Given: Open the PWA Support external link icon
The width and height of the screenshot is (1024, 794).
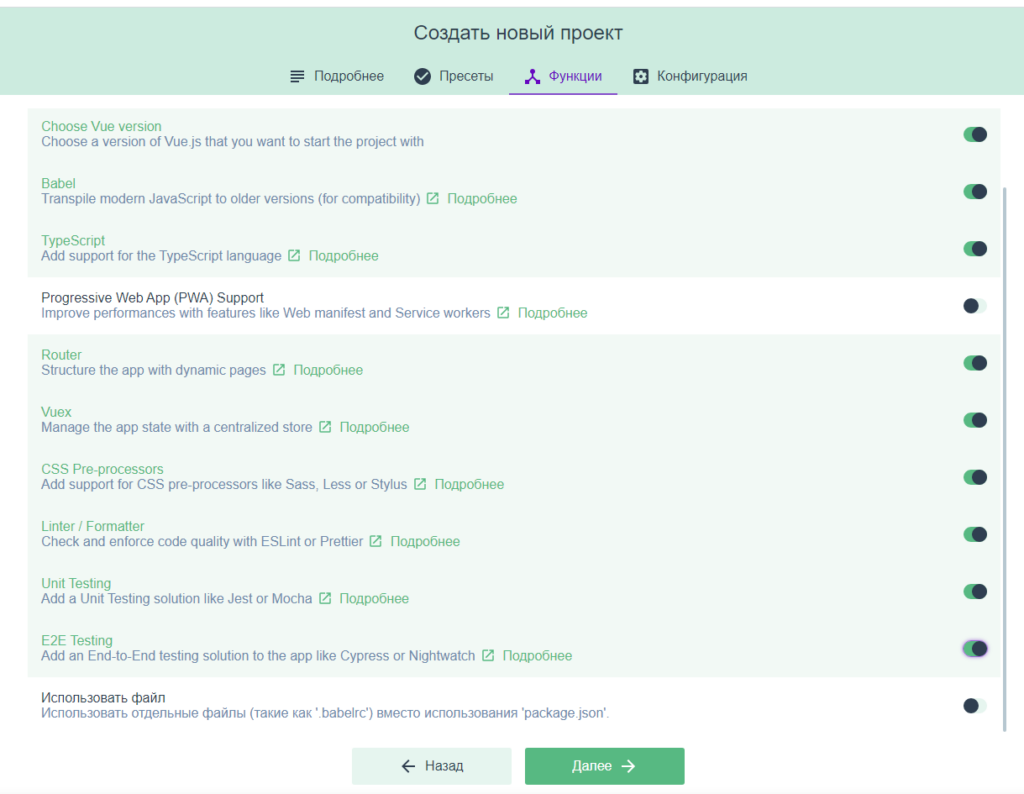Looking at the screenshot, I should pyautogui.click(x=503, y=313).
